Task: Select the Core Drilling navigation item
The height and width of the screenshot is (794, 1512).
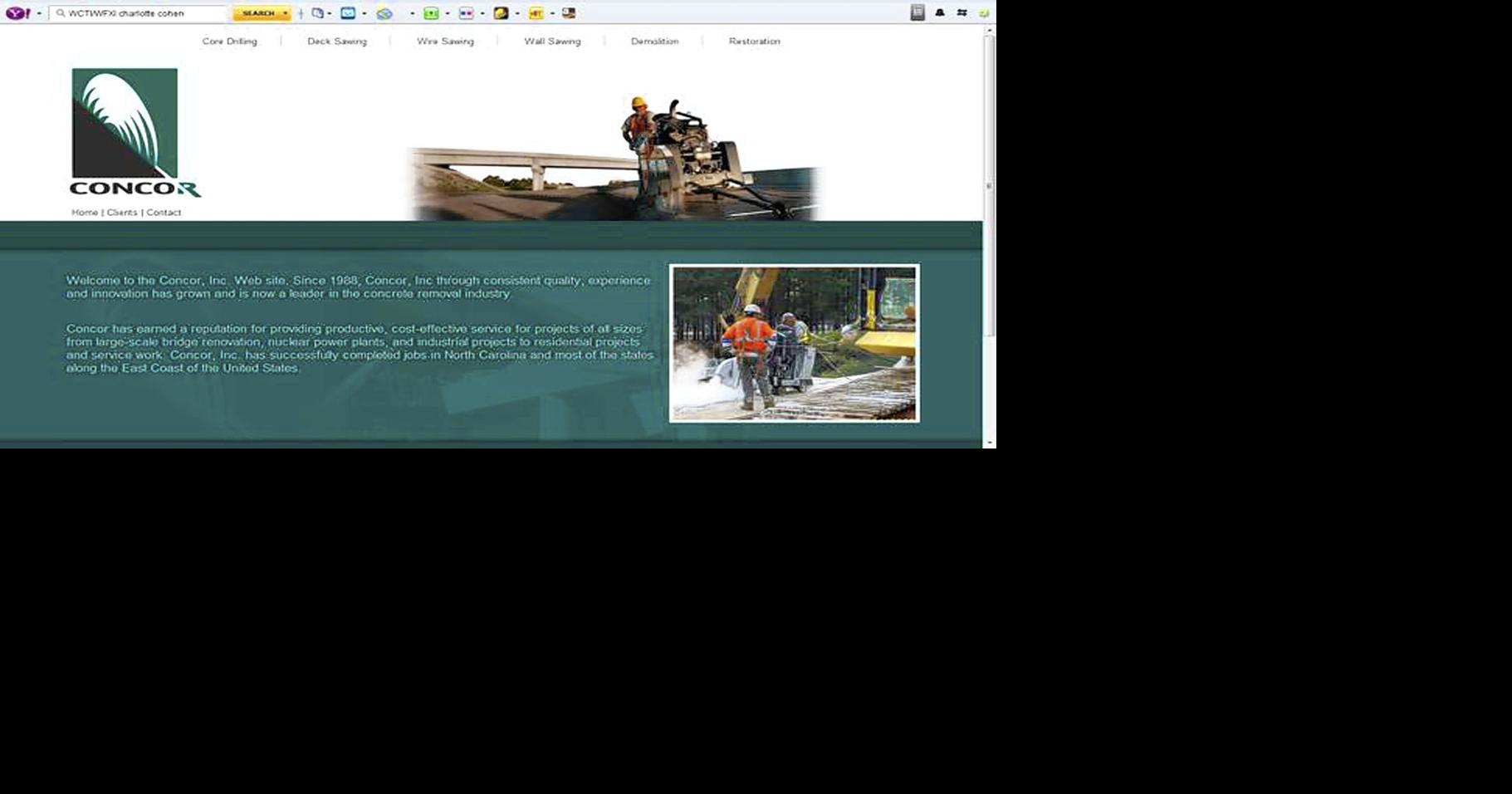Action: pos(228,41)
